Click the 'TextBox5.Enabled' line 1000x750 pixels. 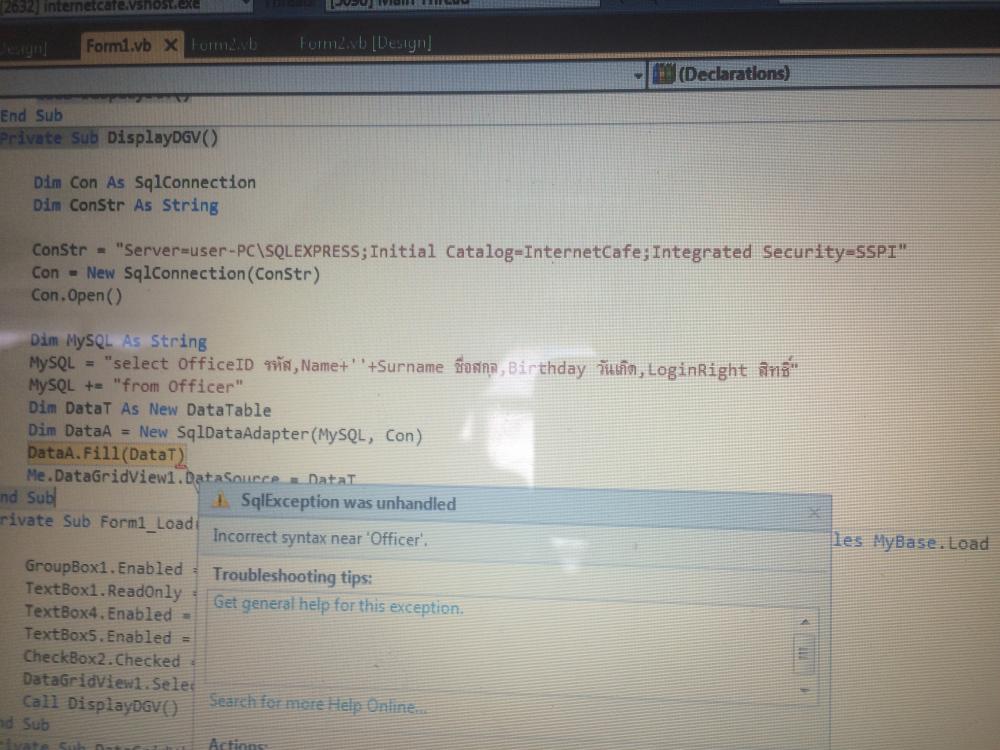107,636
